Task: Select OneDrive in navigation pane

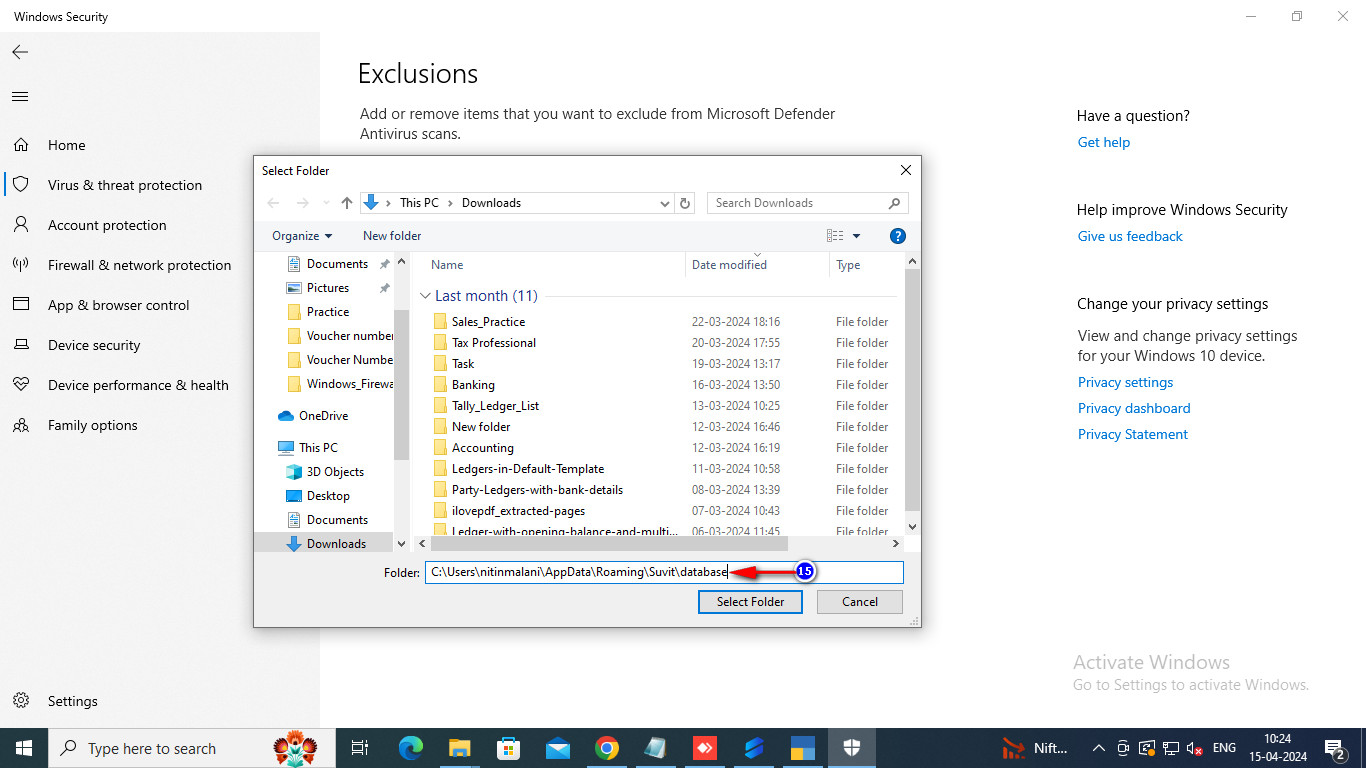Action: (323, 416)
